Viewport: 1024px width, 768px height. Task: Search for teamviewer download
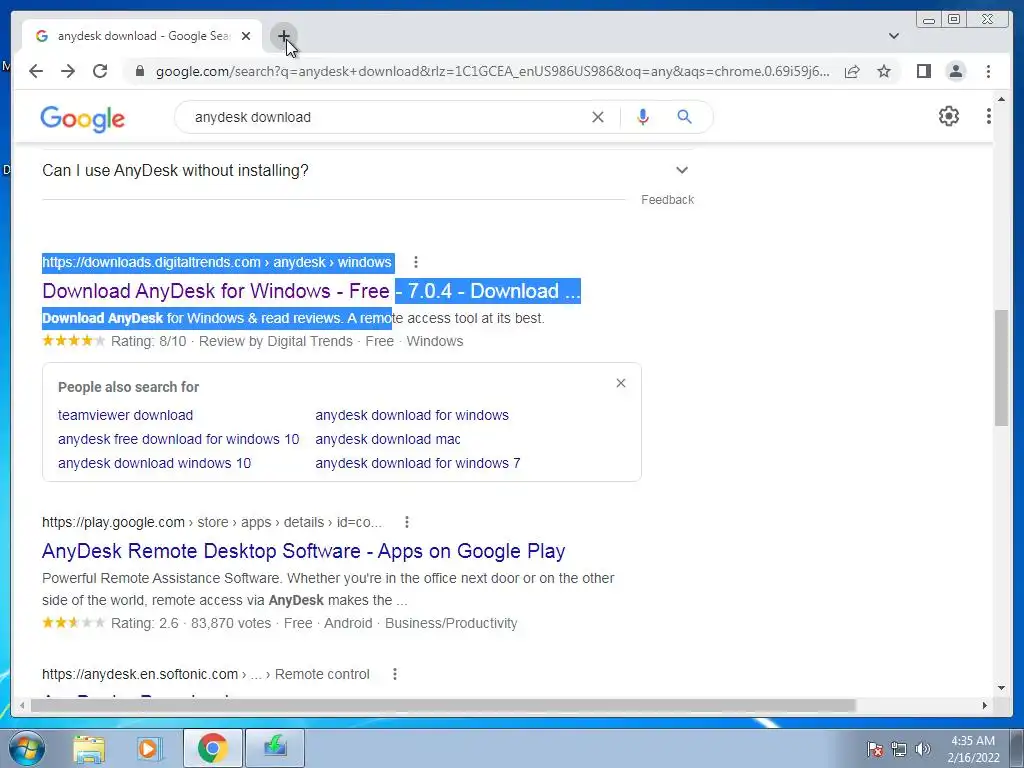pyautogui.click(x=125, y=415)
